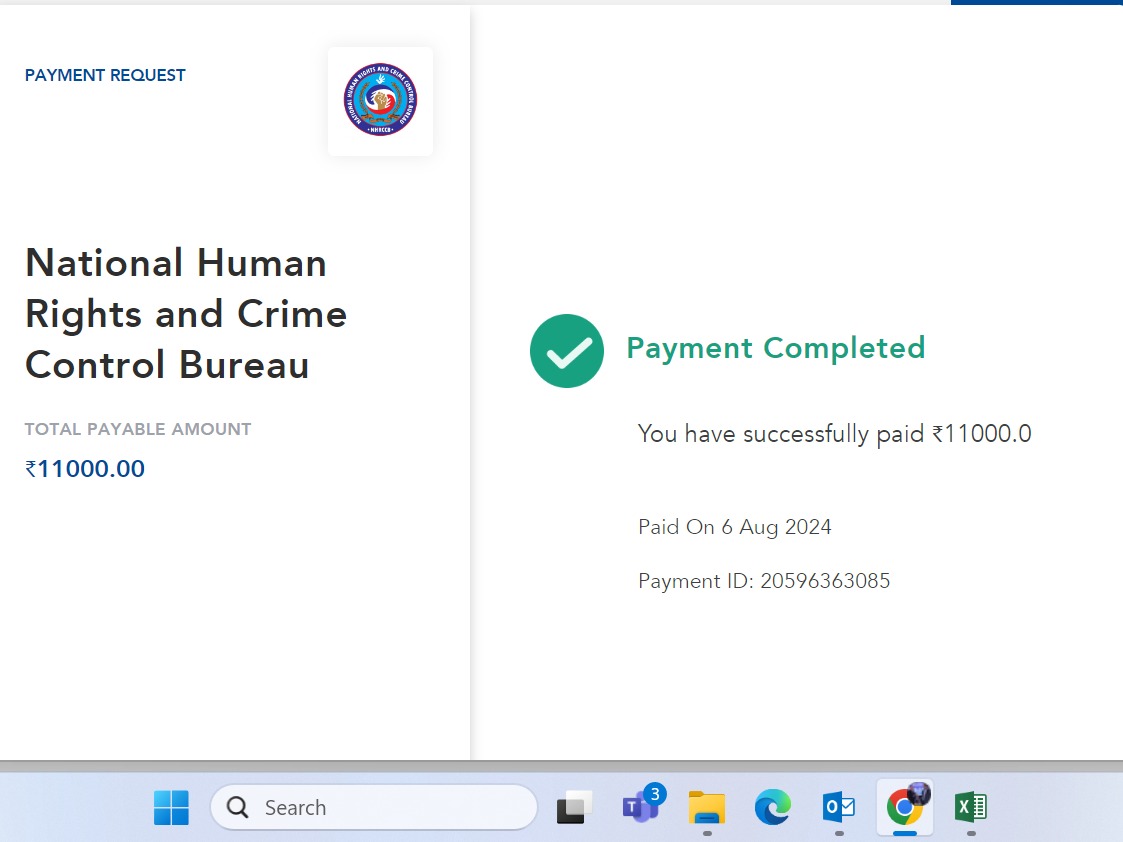The height and width of the screenshot is (842, 1123).
Task: Click the NHRCCB organization logo
Action: click(380, 100)
